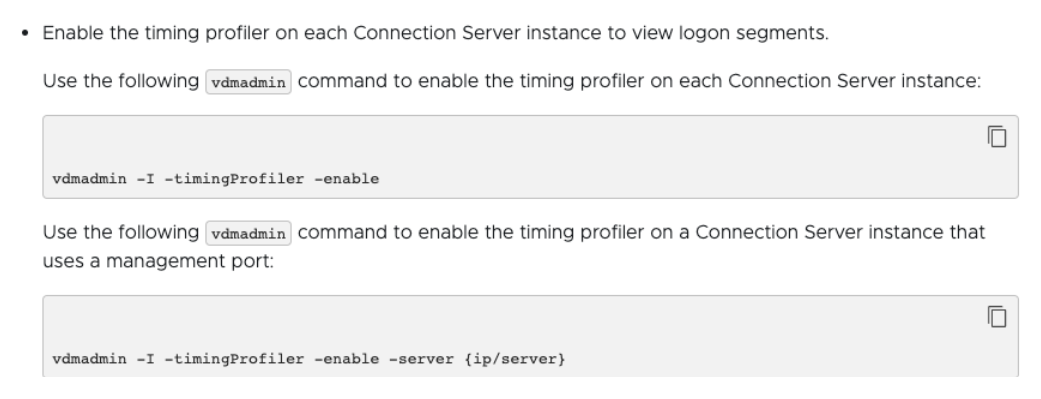
Task: Click inside the first code block command line
Action: 216,179
